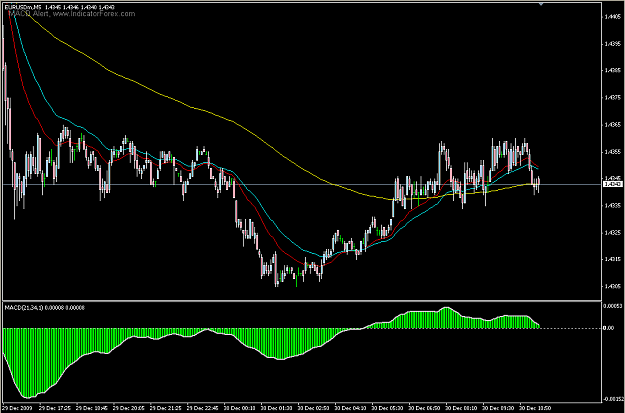Click the 1.4405 price axis label
625x413 pixels.
[x=614, y=16]
